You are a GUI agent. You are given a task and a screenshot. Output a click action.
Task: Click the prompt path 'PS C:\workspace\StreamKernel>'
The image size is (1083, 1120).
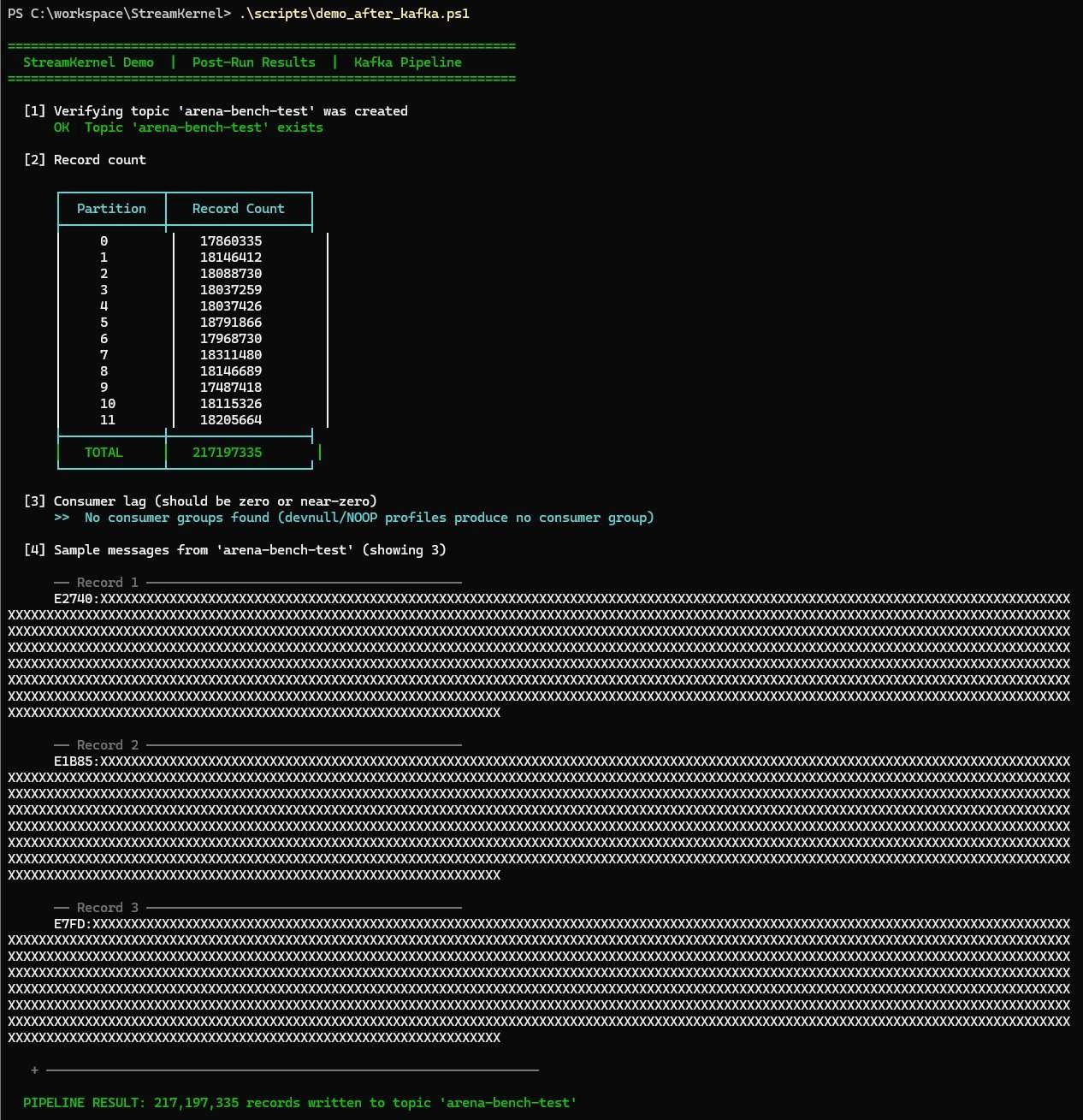pos(120,13)
